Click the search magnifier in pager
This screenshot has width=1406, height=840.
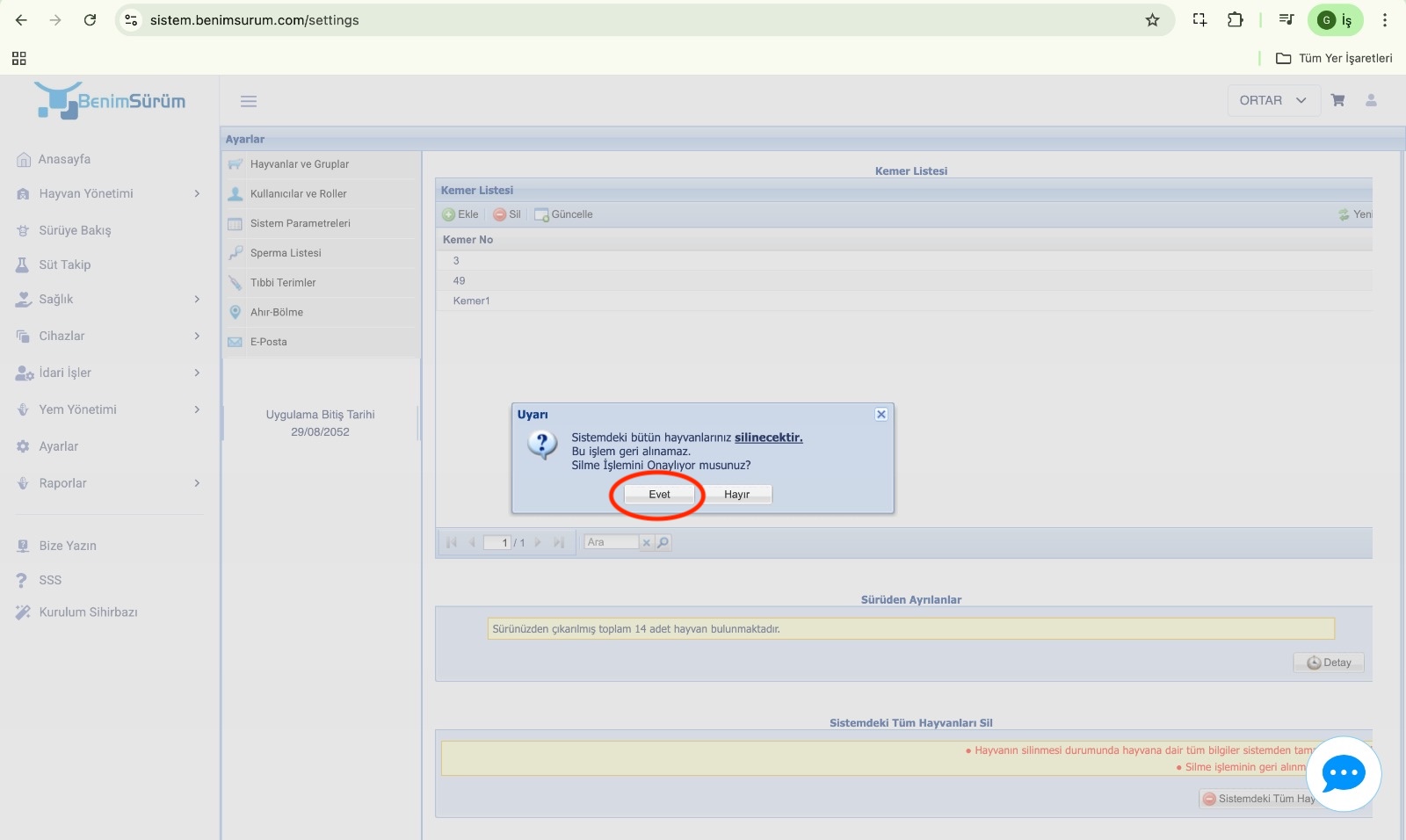(x=663, y=543)
